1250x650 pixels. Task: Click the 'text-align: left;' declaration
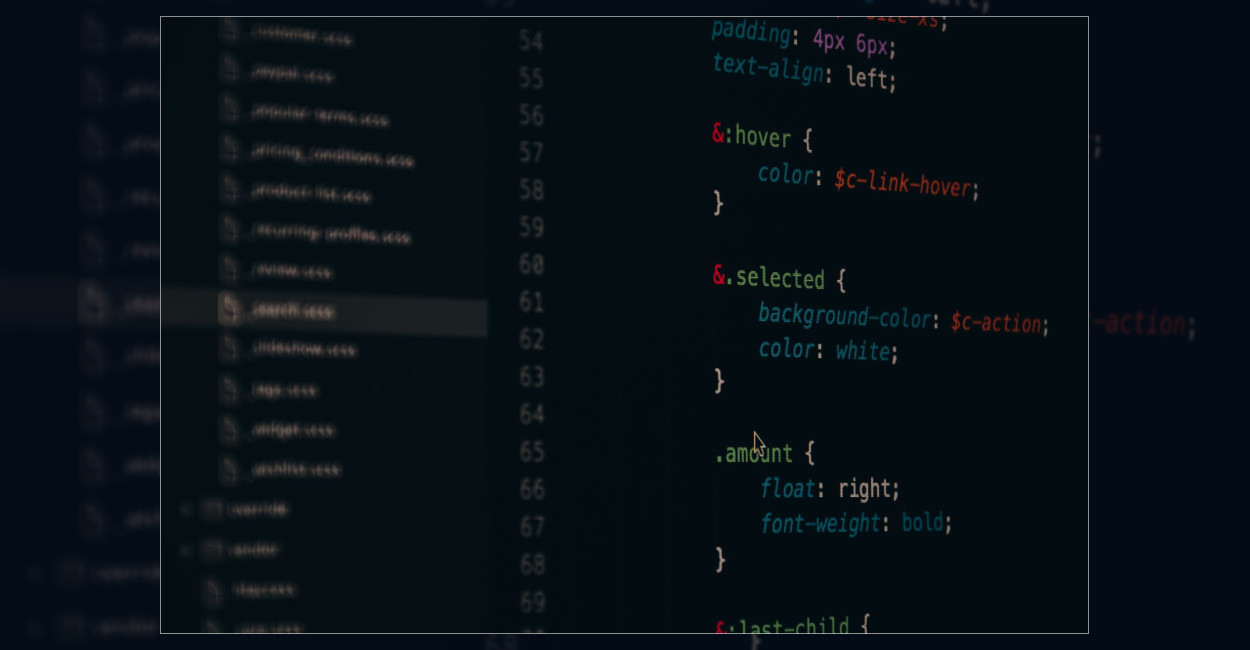coord(804,72)
